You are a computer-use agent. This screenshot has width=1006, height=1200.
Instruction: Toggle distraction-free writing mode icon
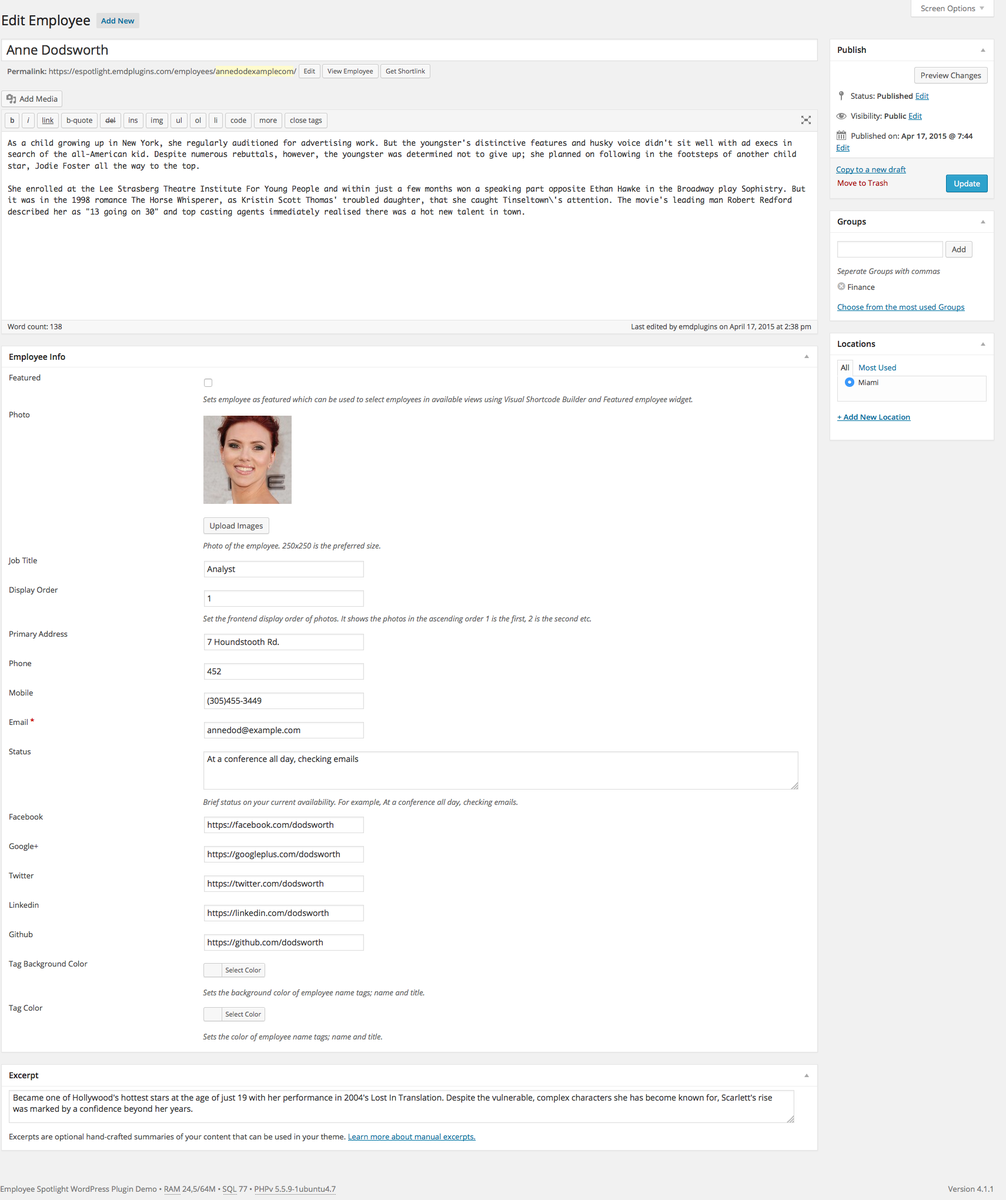point(806,120)
